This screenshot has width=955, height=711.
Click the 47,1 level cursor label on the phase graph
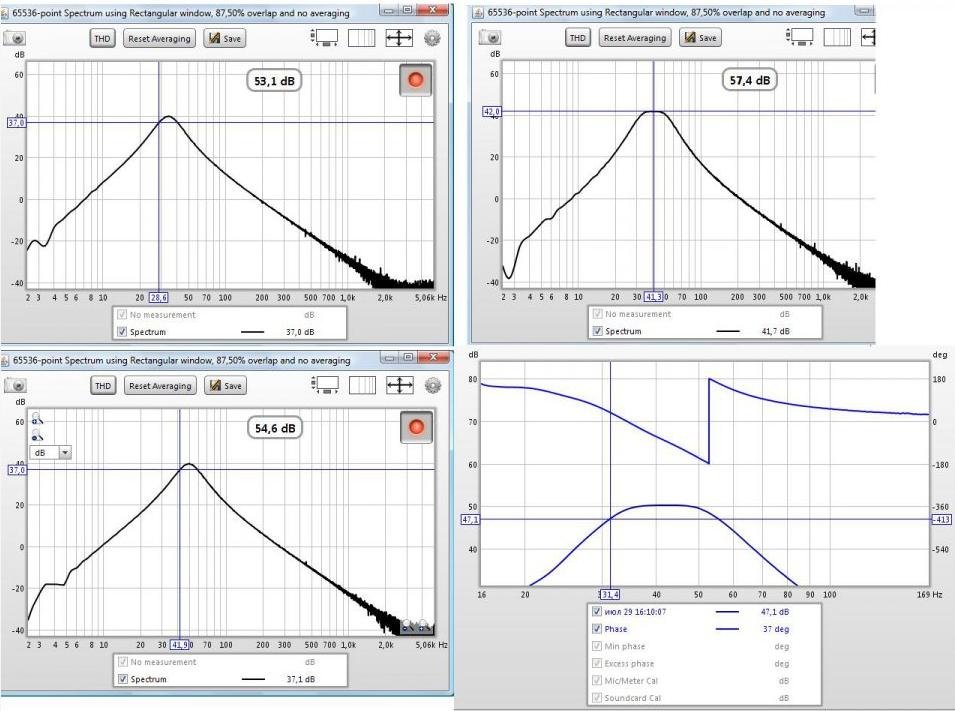[470, 520]
